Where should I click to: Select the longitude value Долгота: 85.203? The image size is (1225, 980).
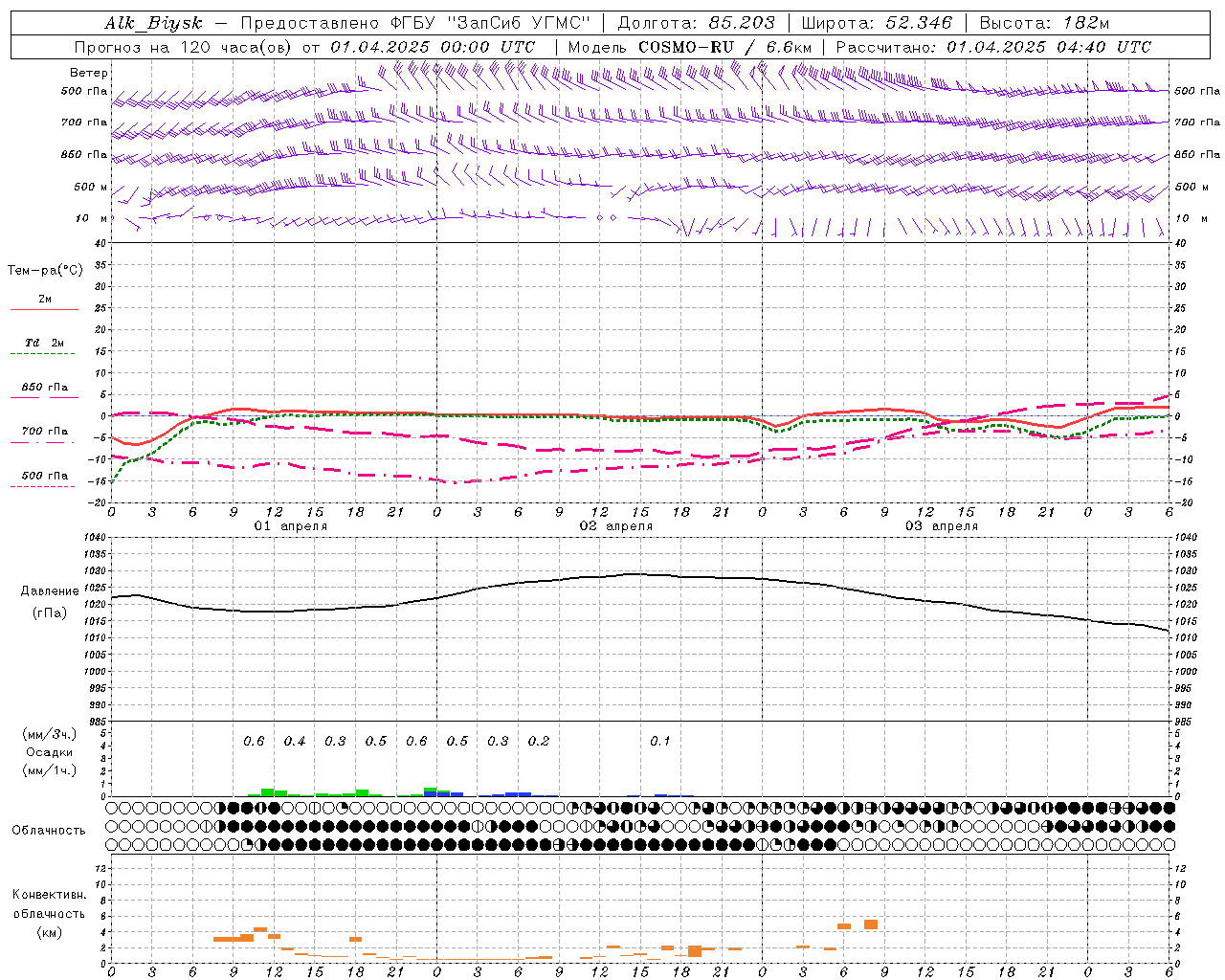point(696,24)
